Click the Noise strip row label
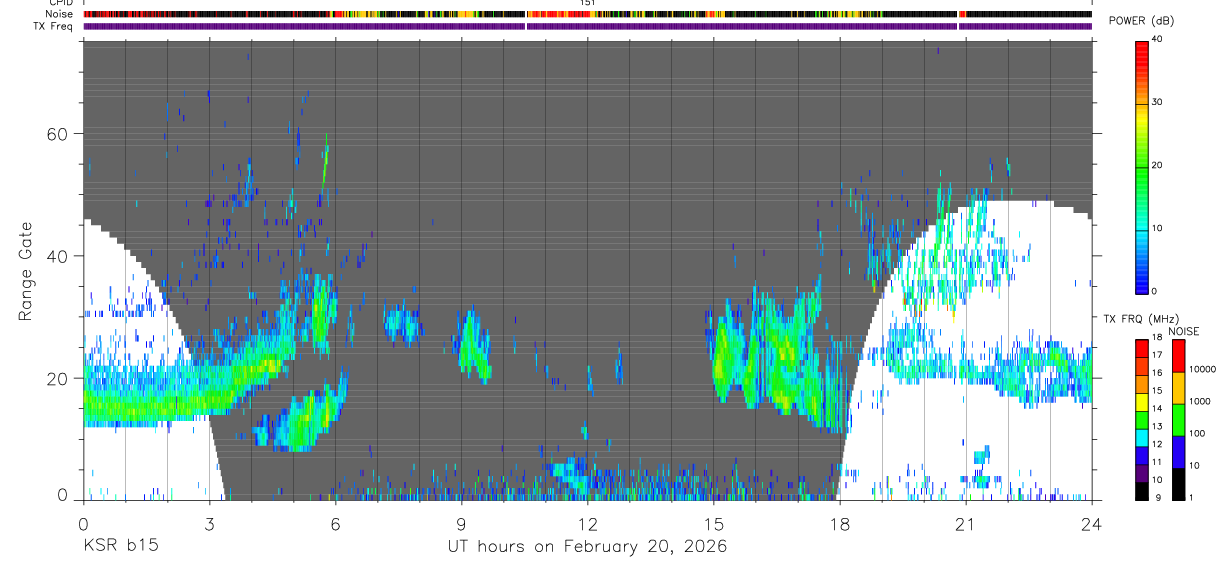 (61, 14)
